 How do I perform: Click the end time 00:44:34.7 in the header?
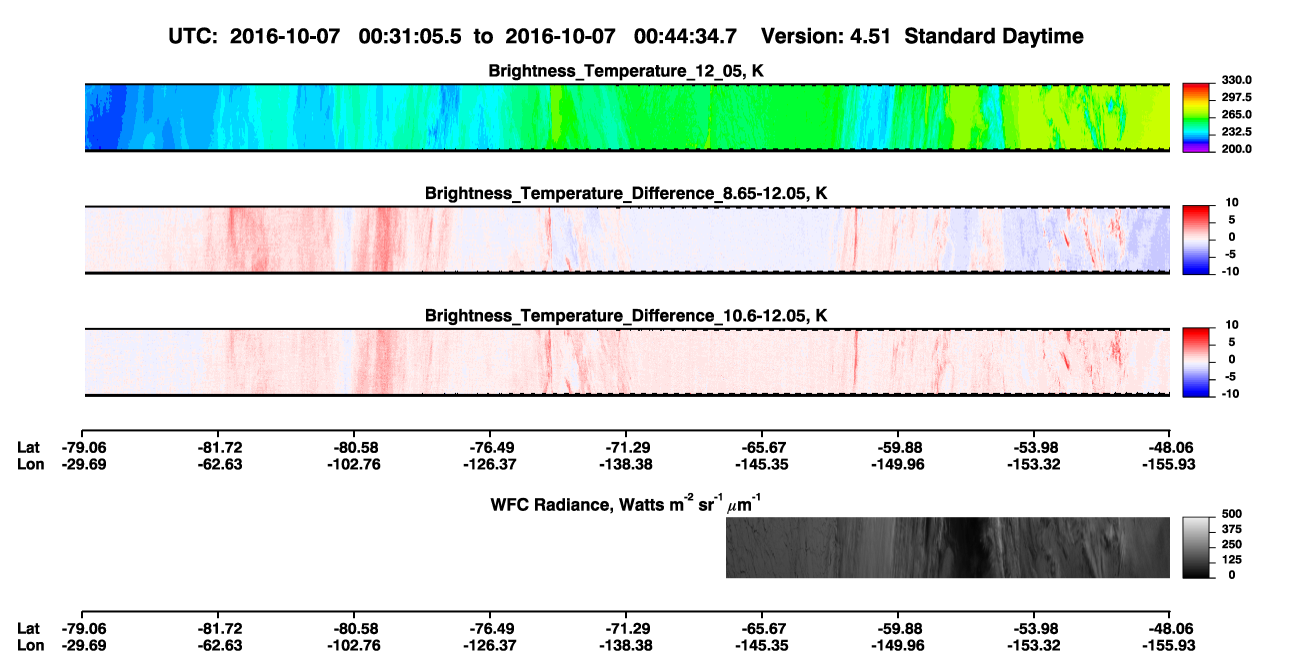[x=685, y=36]
